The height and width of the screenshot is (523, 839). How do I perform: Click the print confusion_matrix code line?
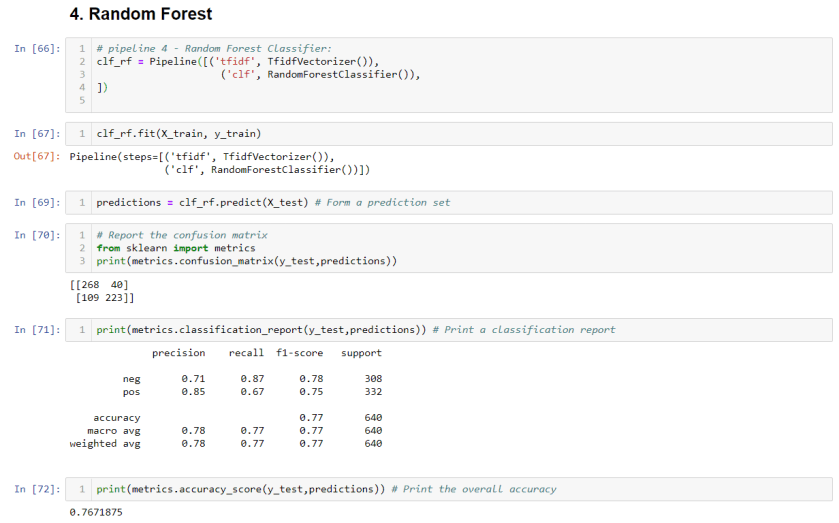tap(246, 261)
